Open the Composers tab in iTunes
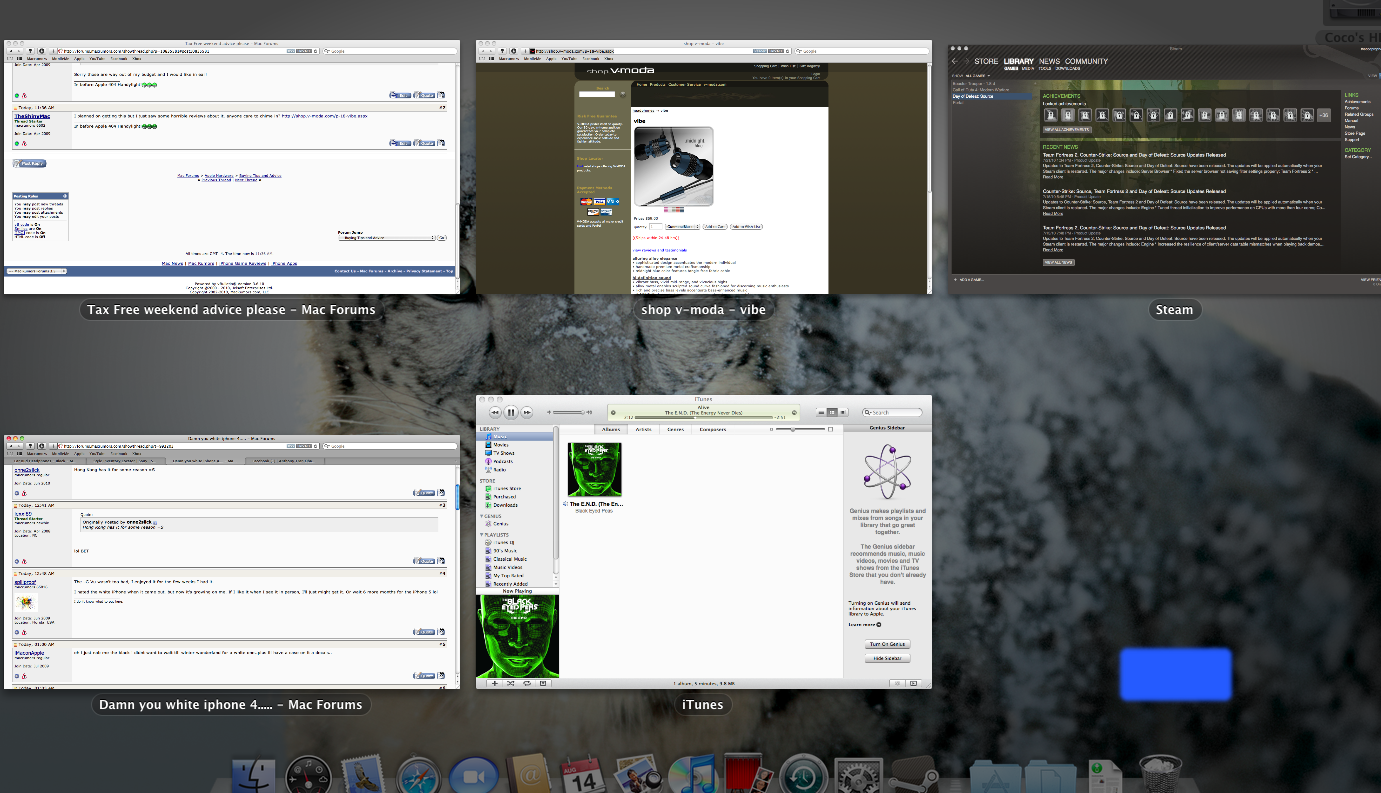Image resolution: width=1381 pixels, height=793 pixels. click(x=713, y=429)
